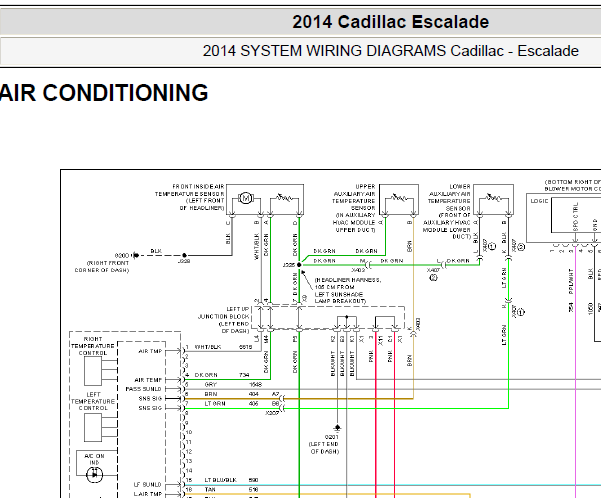This screenshot has width=601, height=498.
Task: Click the "AIR CONDITIONING" heading
Action: tap(104, 93)
